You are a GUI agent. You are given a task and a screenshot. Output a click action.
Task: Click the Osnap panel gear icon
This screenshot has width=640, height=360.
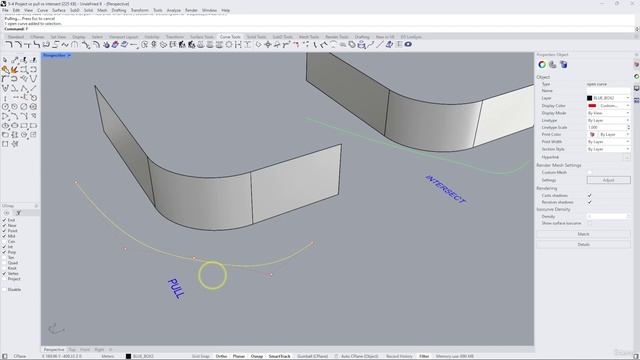click(36, 206)
